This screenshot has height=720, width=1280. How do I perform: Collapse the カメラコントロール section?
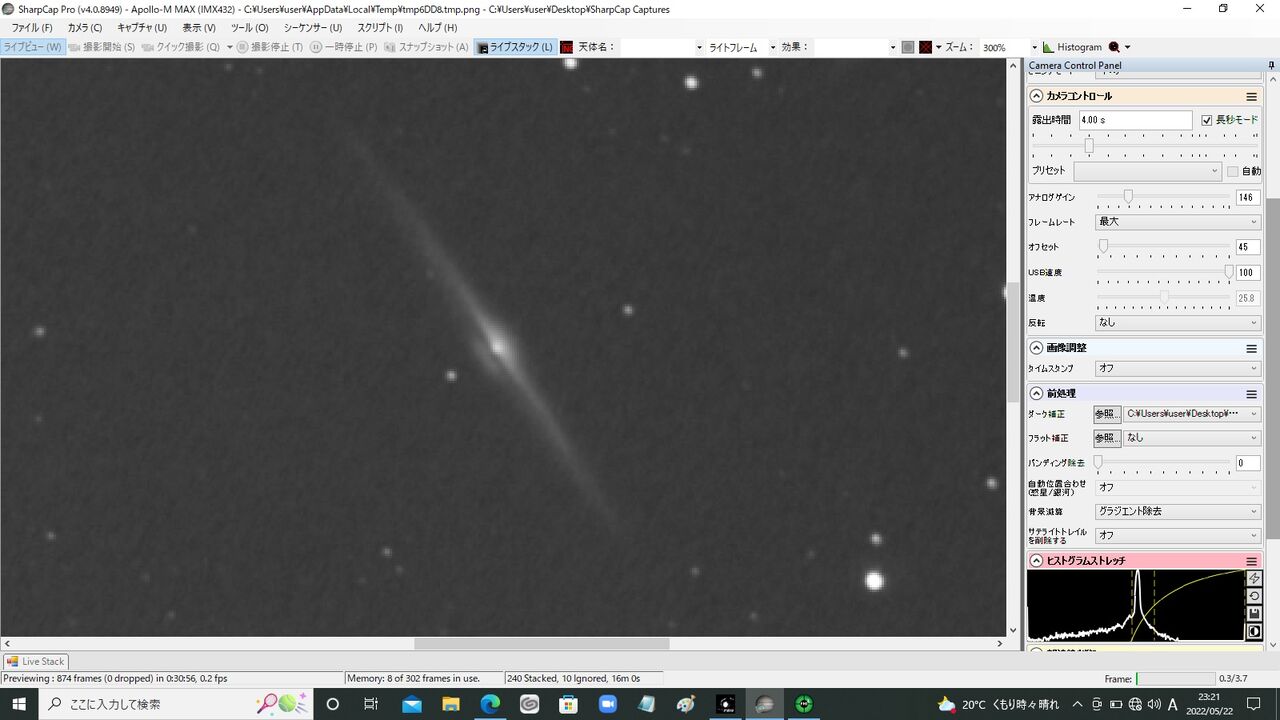1036,97
